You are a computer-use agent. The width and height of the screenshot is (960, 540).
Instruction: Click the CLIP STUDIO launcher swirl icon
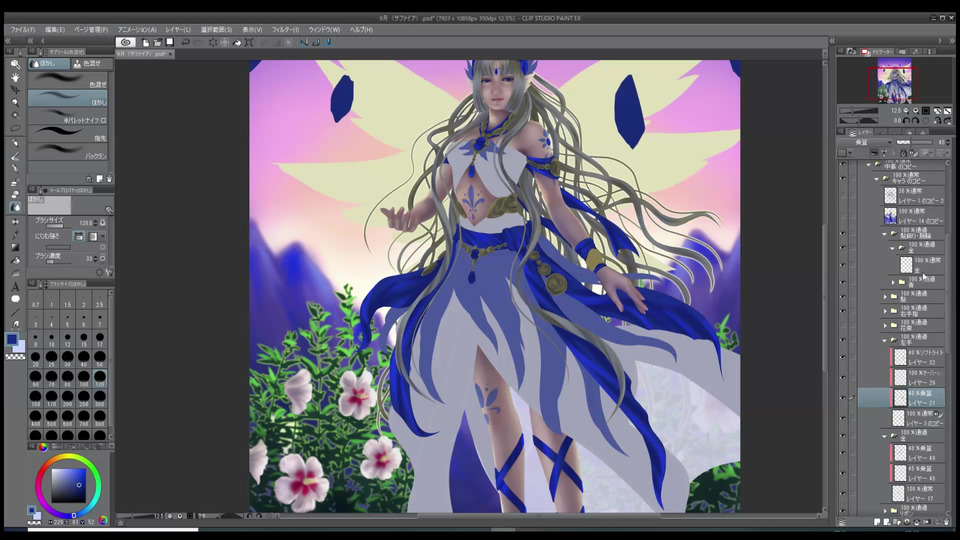(x=126, y=42)
